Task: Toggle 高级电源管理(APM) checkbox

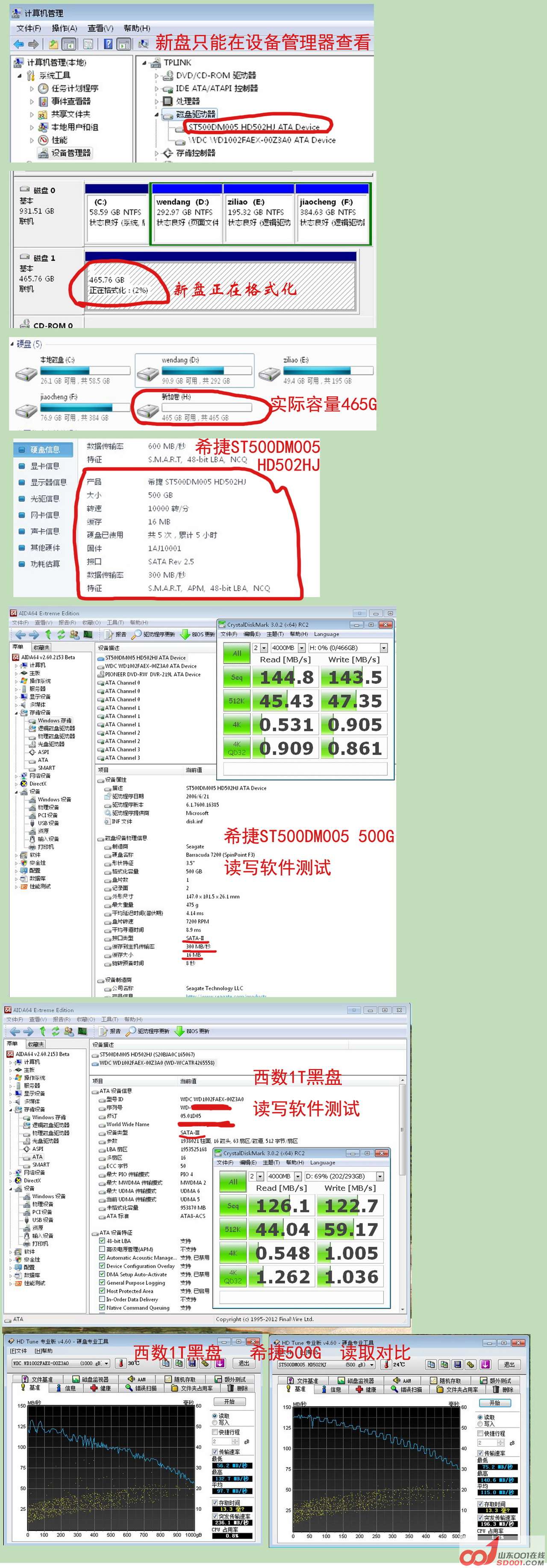Action: [102, 1249]
